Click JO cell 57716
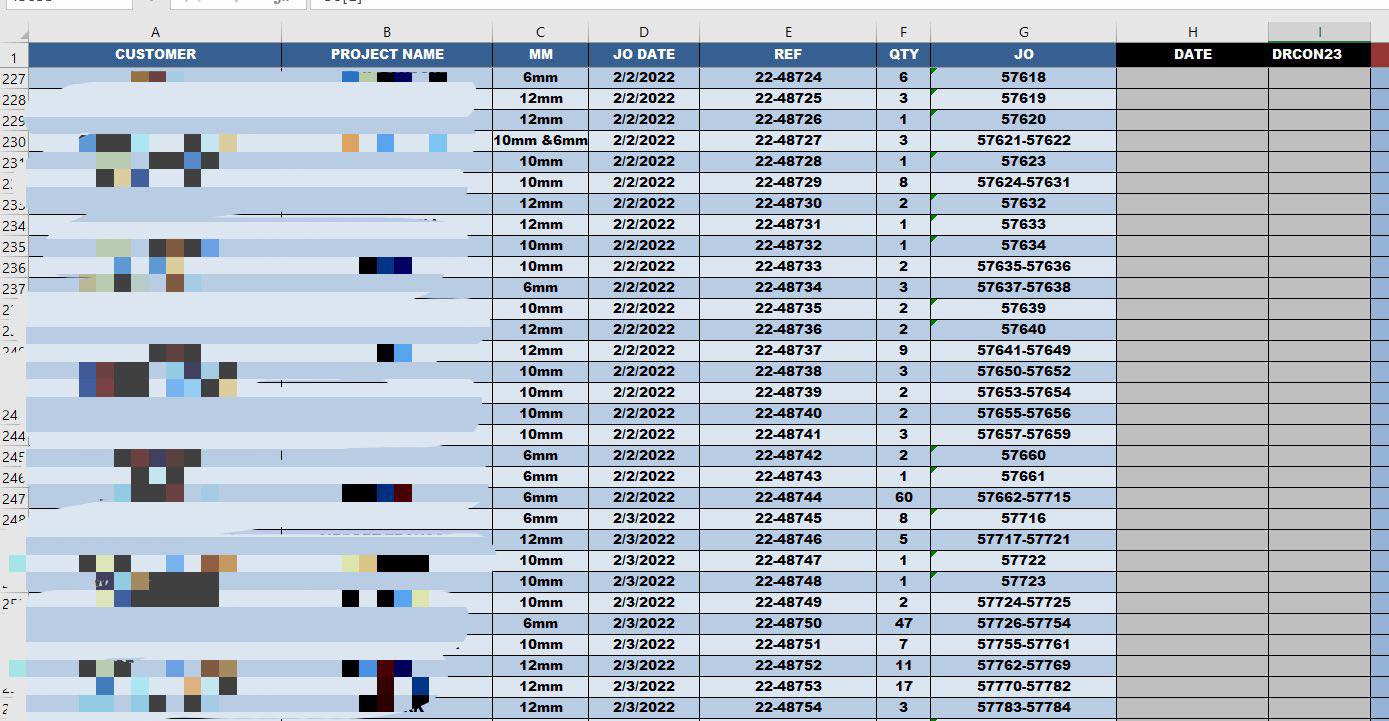The width and height of the screenshot is (1389, 721). [1023, 518]
